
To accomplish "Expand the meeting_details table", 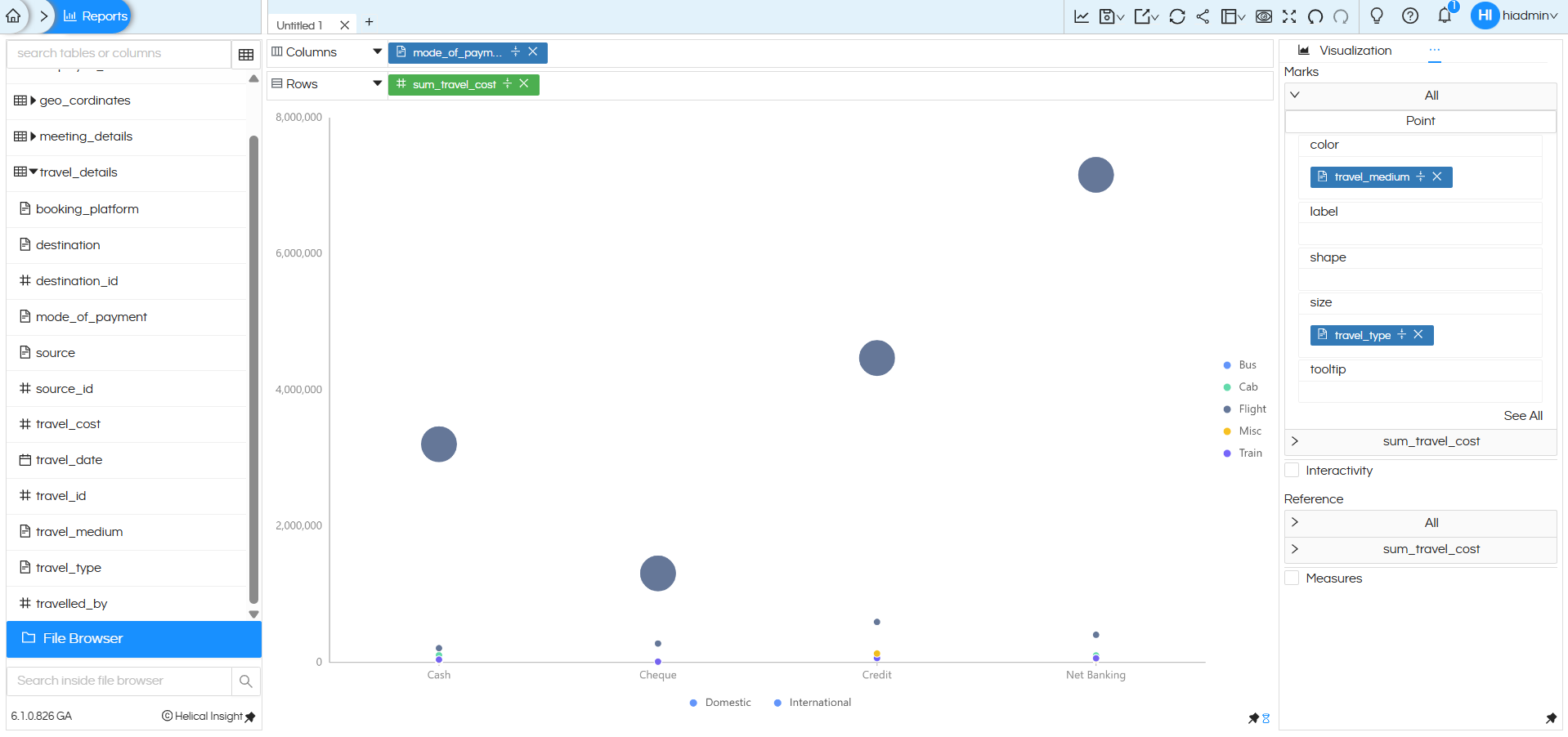I will [x=33, y=136].
